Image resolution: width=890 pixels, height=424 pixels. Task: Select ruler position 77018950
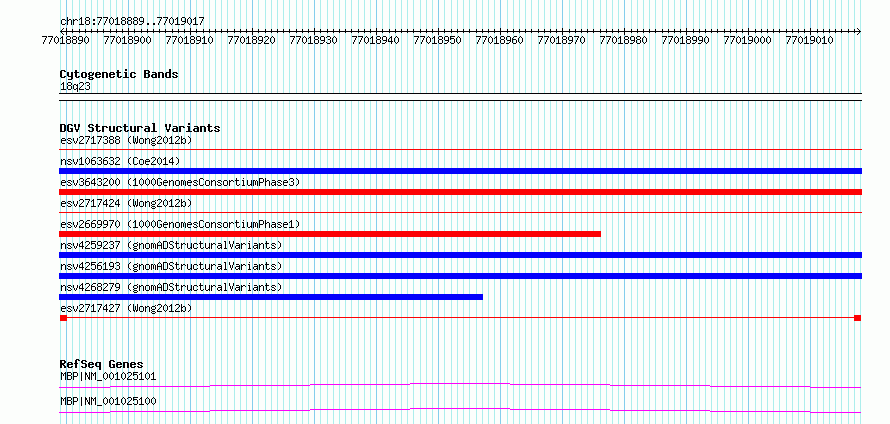437,40
